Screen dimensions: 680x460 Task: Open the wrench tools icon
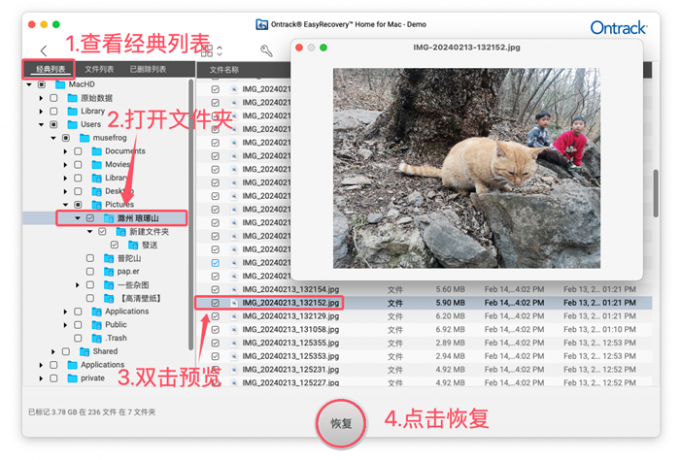click(266, 51)
